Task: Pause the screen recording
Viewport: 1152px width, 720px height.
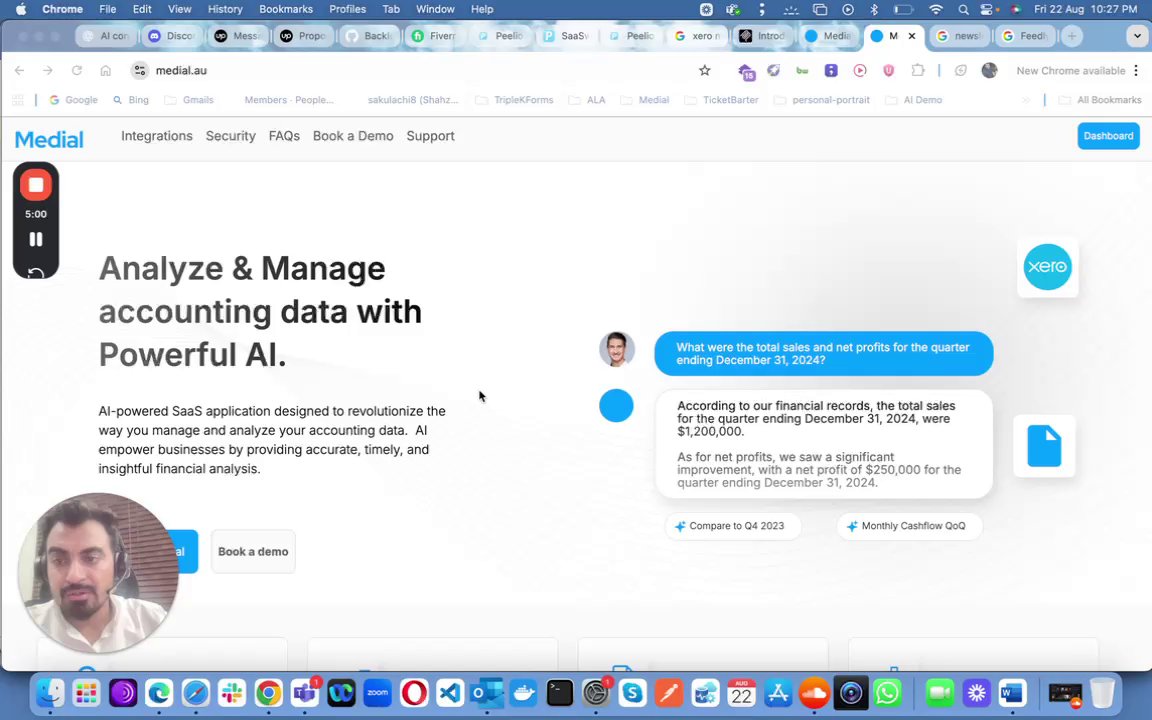Action: click(35, 239)
